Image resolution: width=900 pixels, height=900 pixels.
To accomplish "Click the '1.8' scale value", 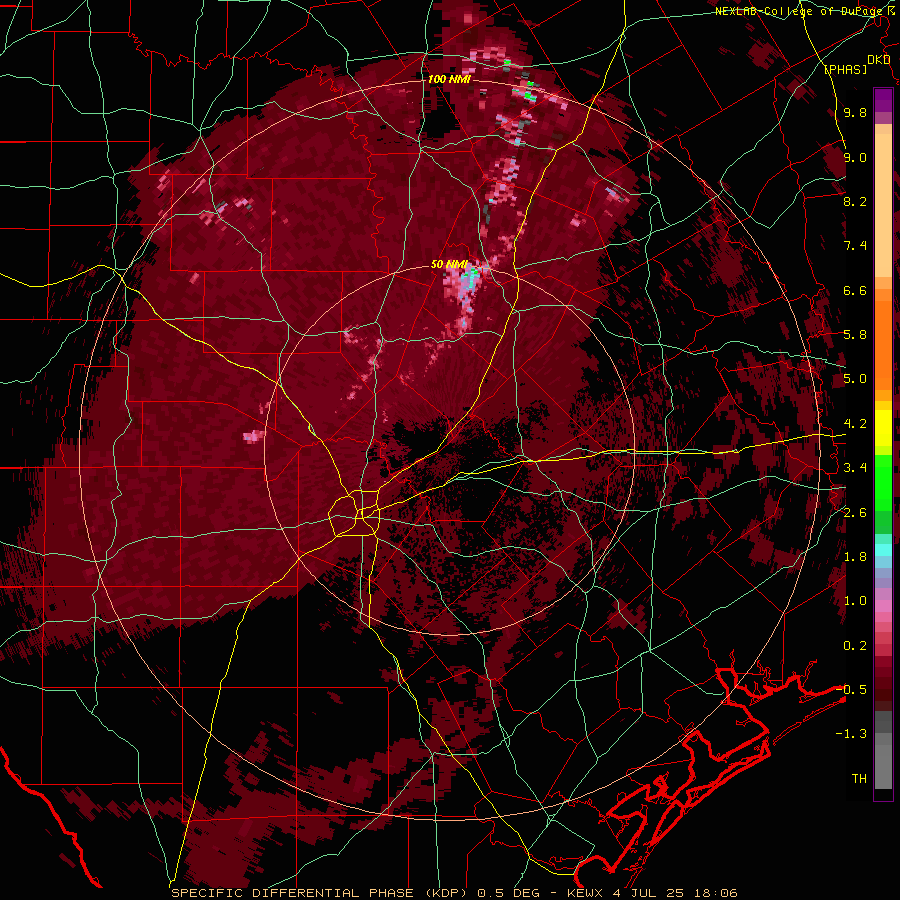I will click(x=855, y=557).
